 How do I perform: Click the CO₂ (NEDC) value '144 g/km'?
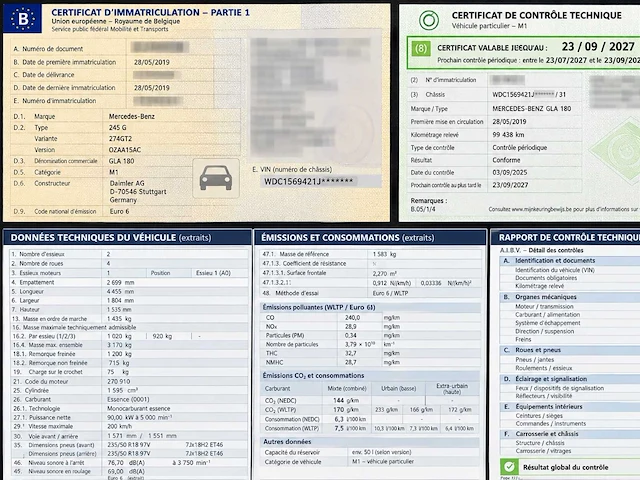[347, 400]
